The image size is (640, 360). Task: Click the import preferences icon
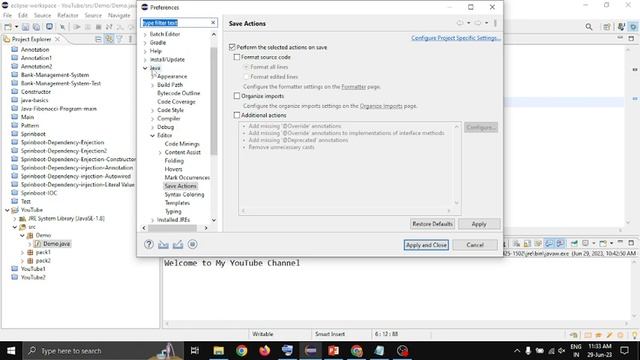[163, 244]
